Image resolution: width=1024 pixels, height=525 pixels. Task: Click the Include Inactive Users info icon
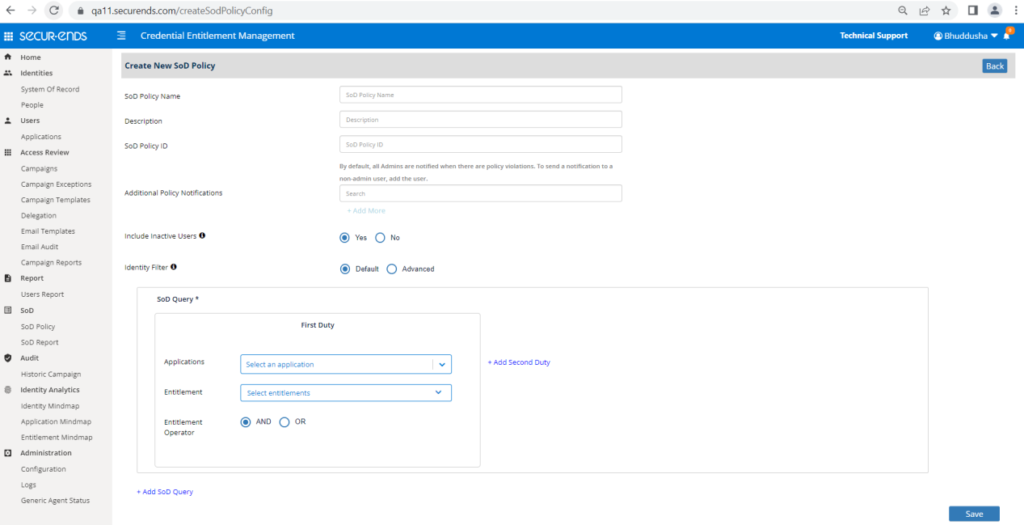[x=202, y=236]
